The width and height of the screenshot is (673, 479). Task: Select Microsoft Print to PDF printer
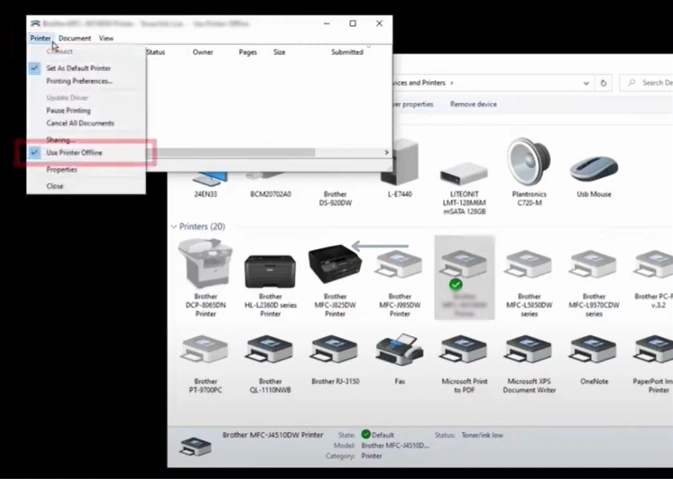pos(464,352)
